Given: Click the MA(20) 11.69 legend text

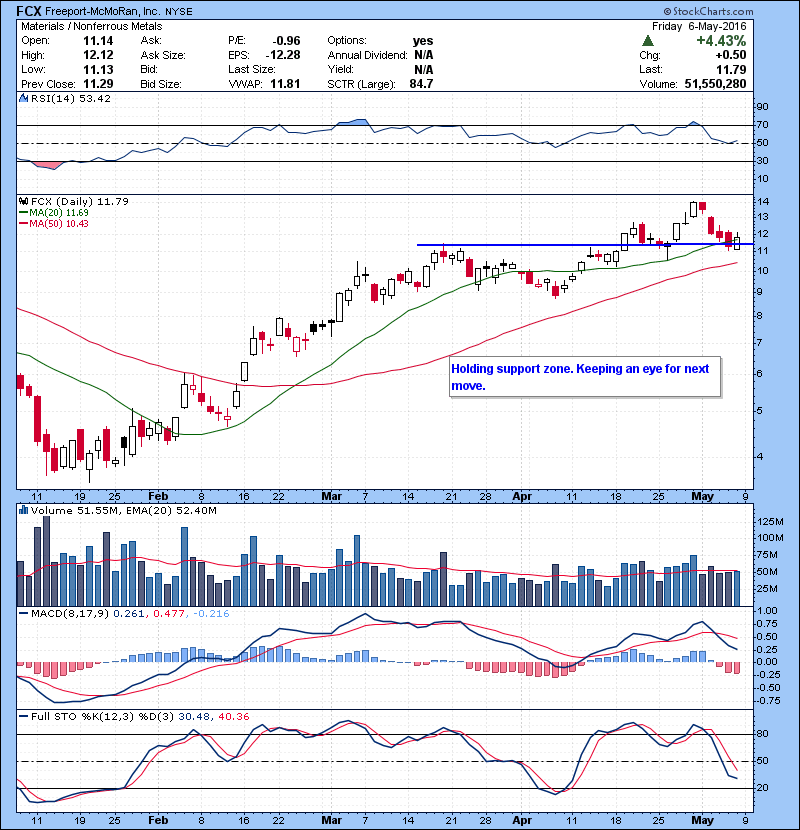Looking at the screenshot, I should click(x=59, y=212).
